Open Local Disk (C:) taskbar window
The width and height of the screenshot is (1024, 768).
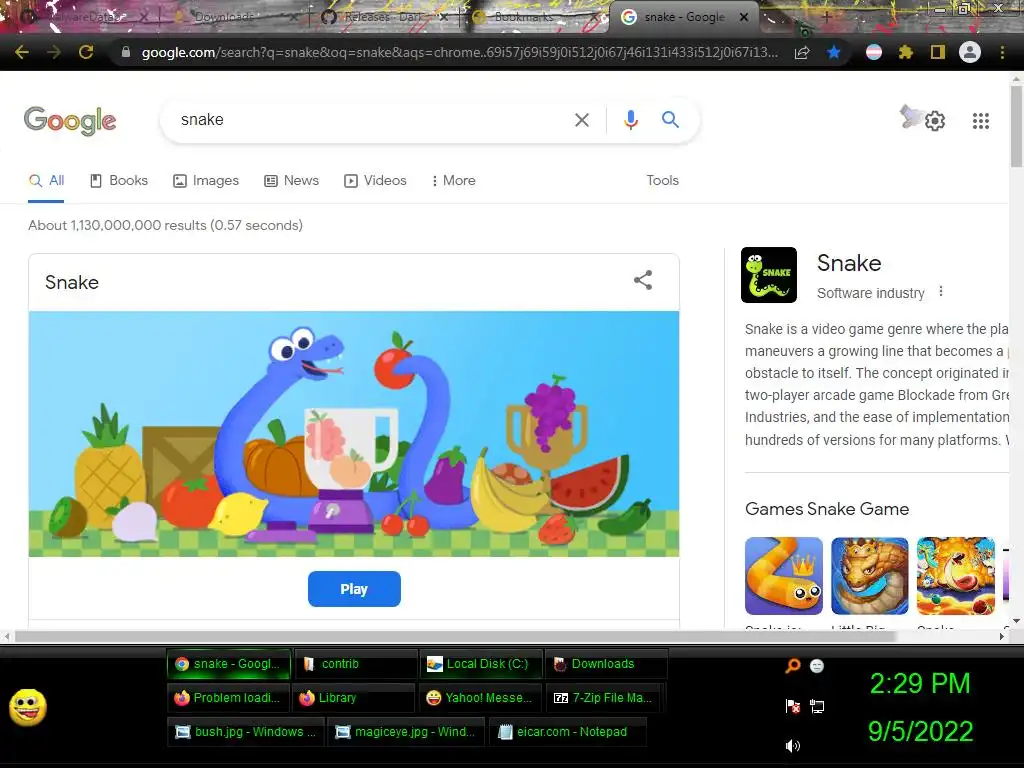click(x=481, y=664)
